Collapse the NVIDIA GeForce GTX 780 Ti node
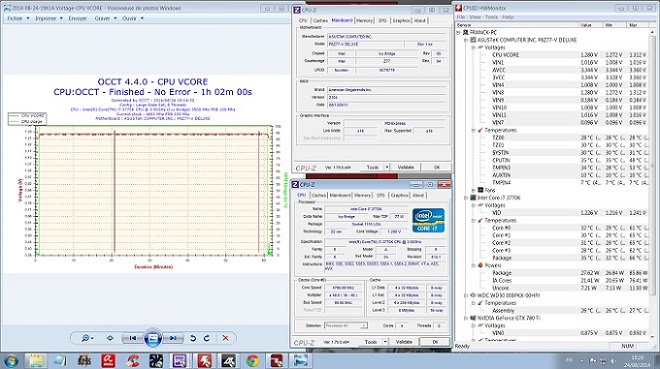Screen dimensions: 660x369 click(x=466, y=318)
